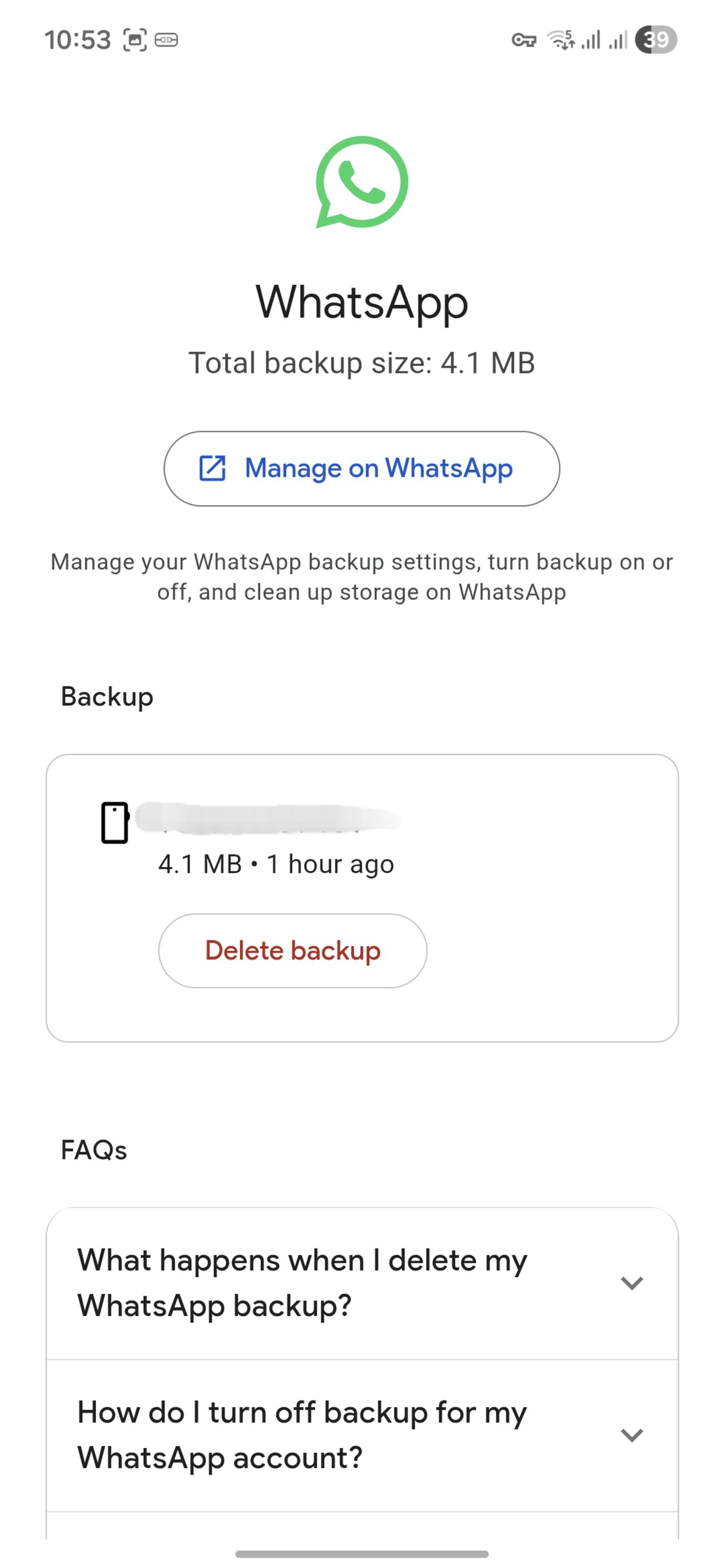Tap the cellular signal bars icon
Screen dimensions: 724x1568
(x=590, y=40)
